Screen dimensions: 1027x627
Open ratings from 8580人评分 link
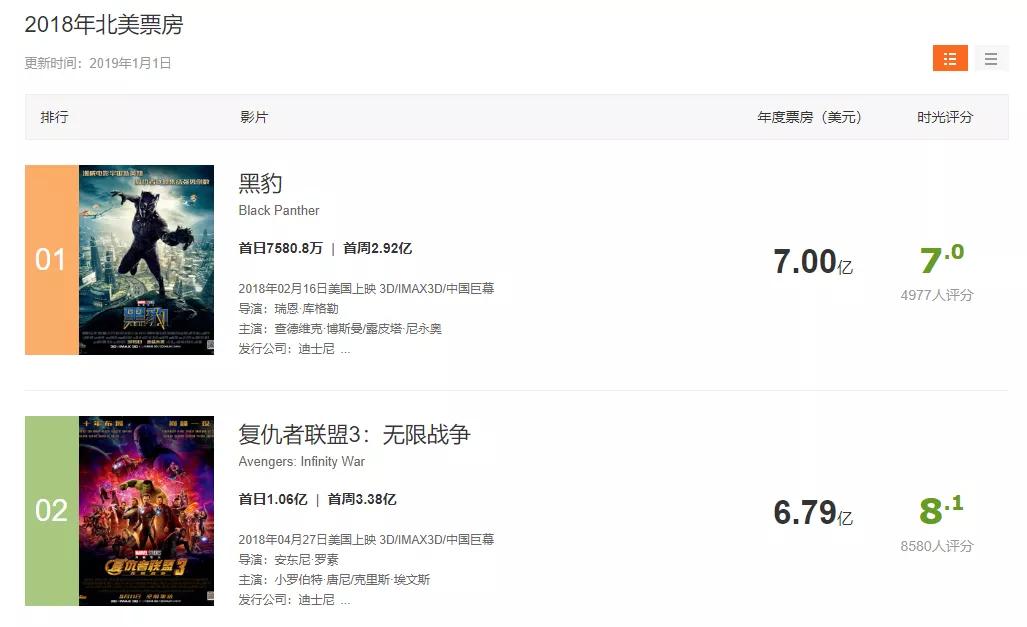[x=936, y=548]
